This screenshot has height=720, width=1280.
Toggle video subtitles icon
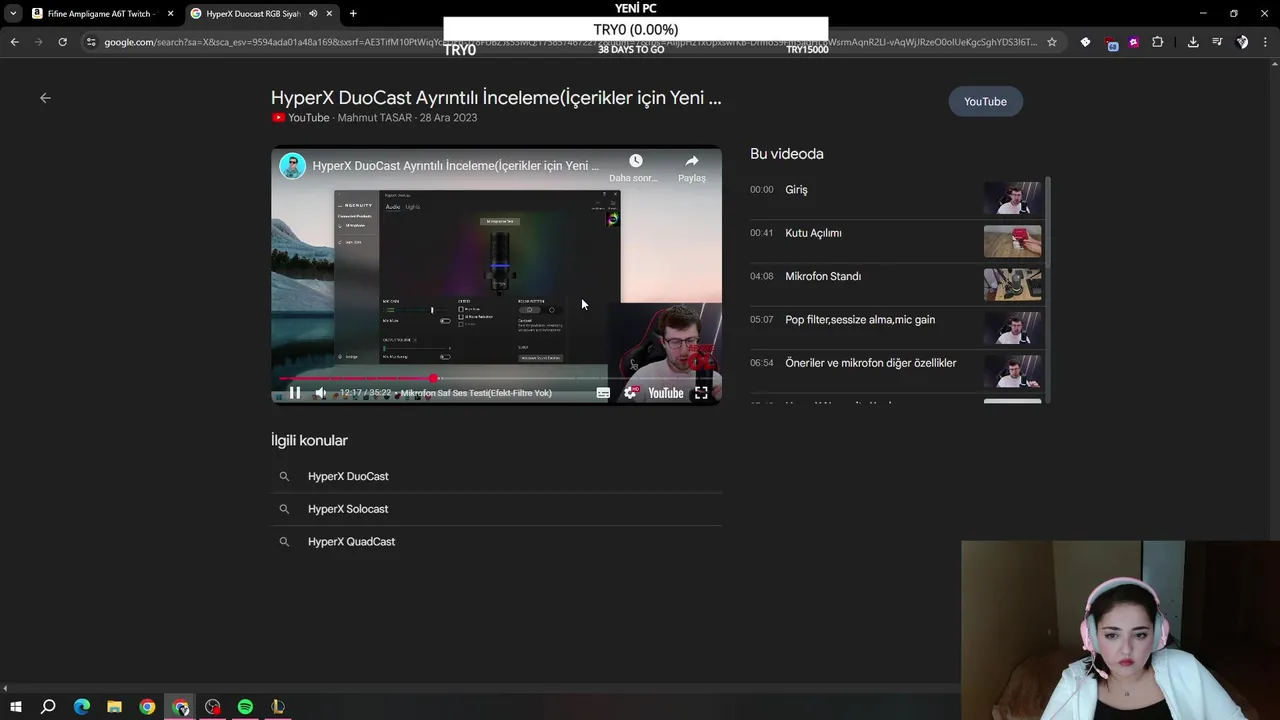[x=603, y=393]
